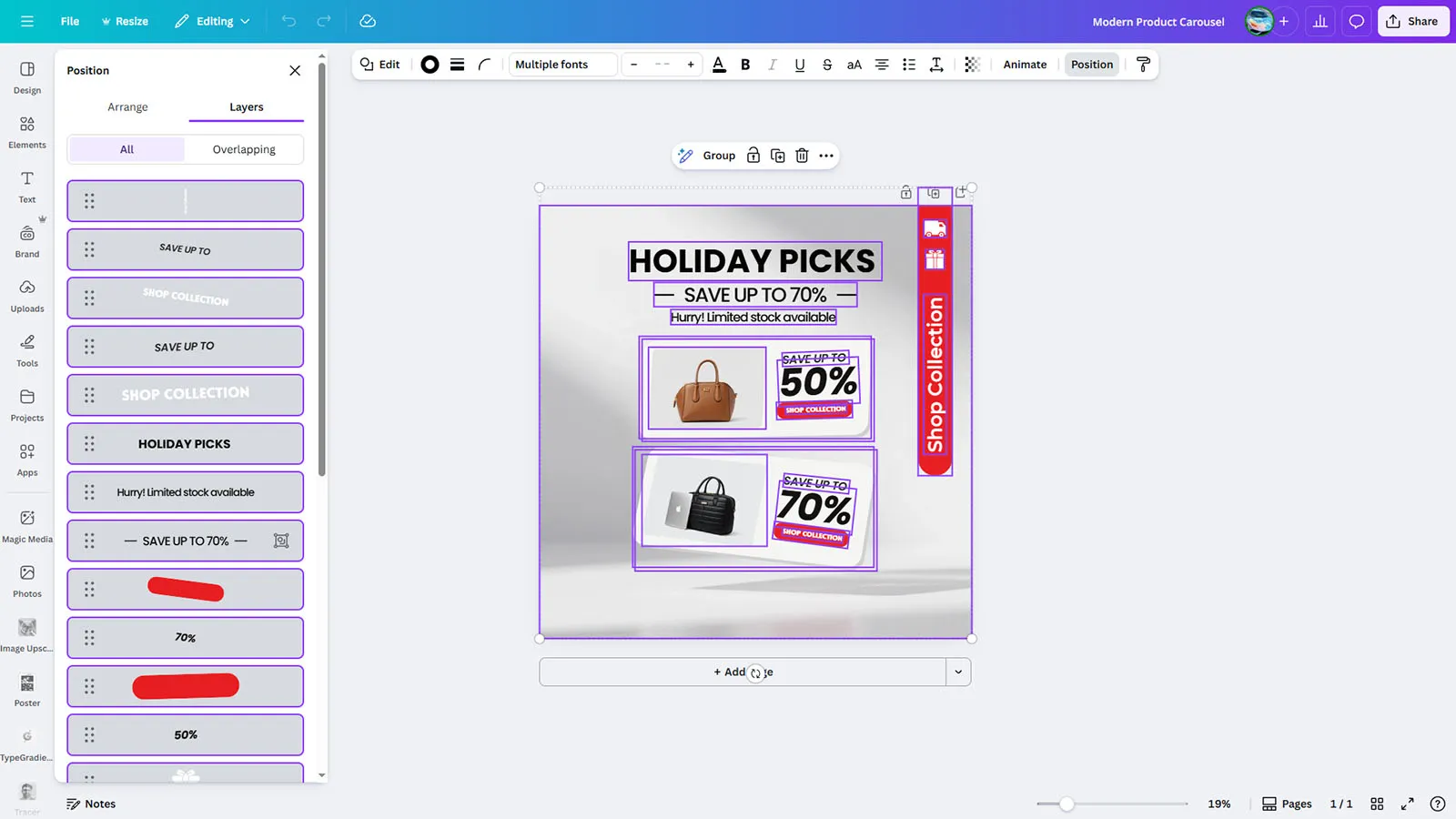This screenshot has height=819, width=1456.
Task: Click the Copy style paint roller icon
Action: pos(1143,65)
